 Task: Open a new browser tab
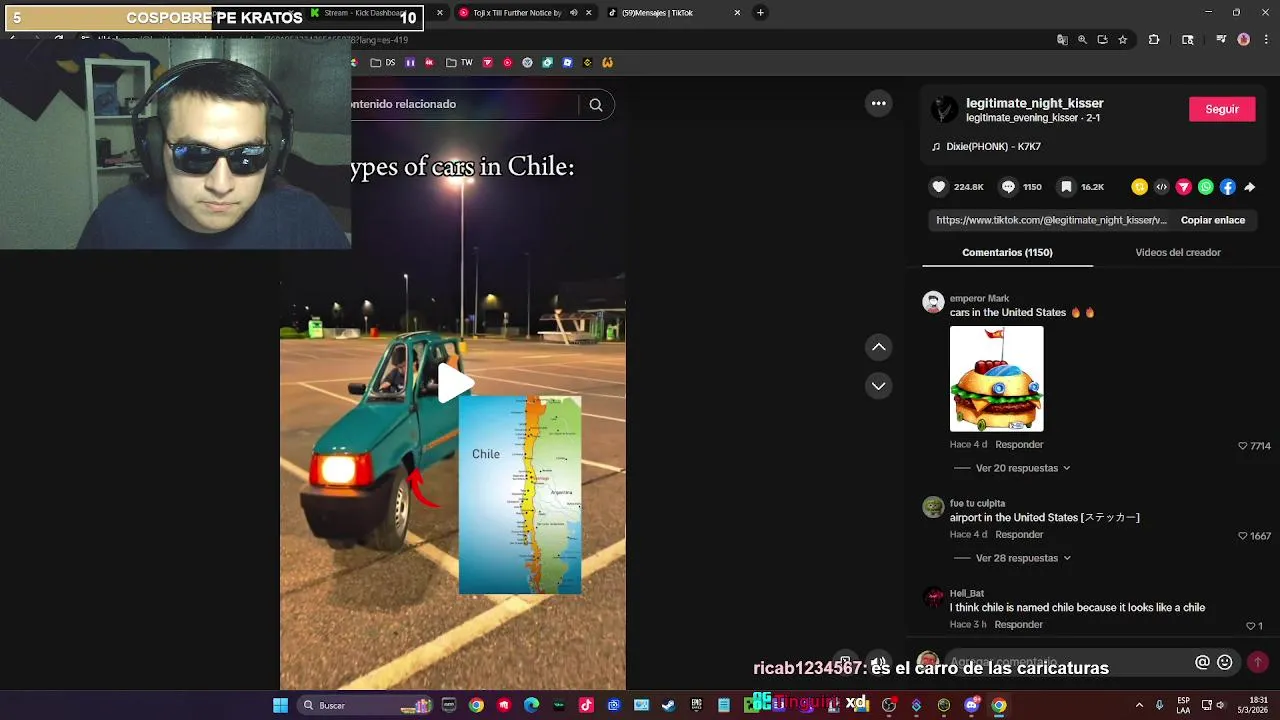tap(760, 13)
